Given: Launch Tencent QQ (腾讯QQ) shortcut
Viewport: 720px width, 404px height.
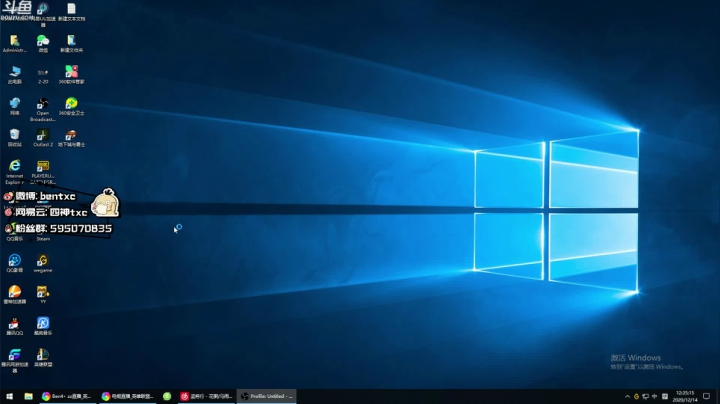Looking at the screenshot, I should (14, 326).
